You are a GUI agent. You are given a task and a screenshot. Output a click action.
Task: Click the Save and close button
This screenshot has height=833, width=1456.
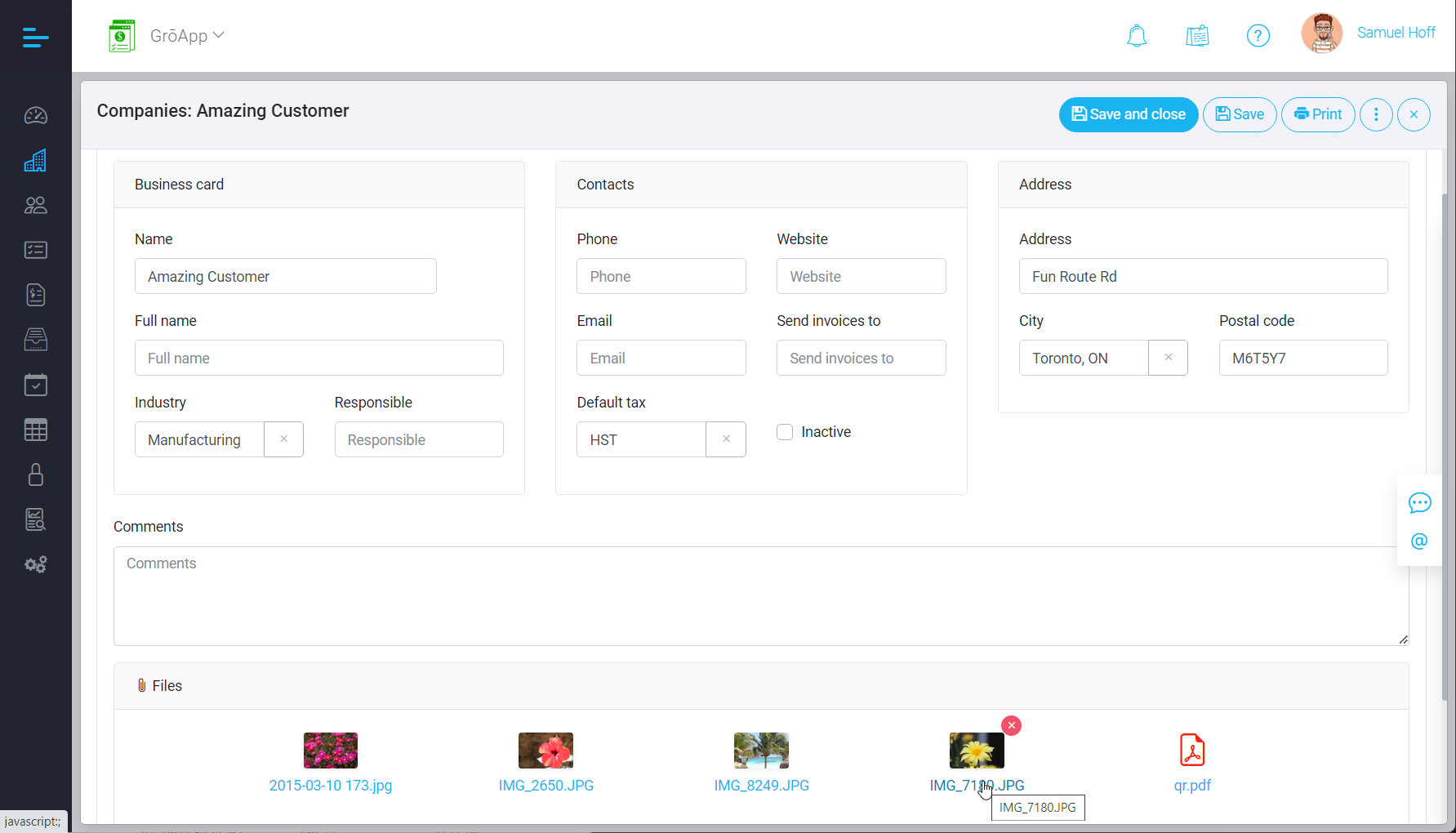click(1129, 114)
